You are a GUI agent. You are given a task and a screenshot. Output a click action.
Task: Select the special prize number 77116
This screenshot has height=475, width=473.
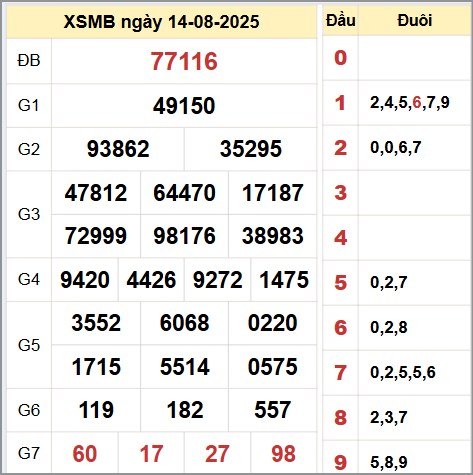pos(184,61)
